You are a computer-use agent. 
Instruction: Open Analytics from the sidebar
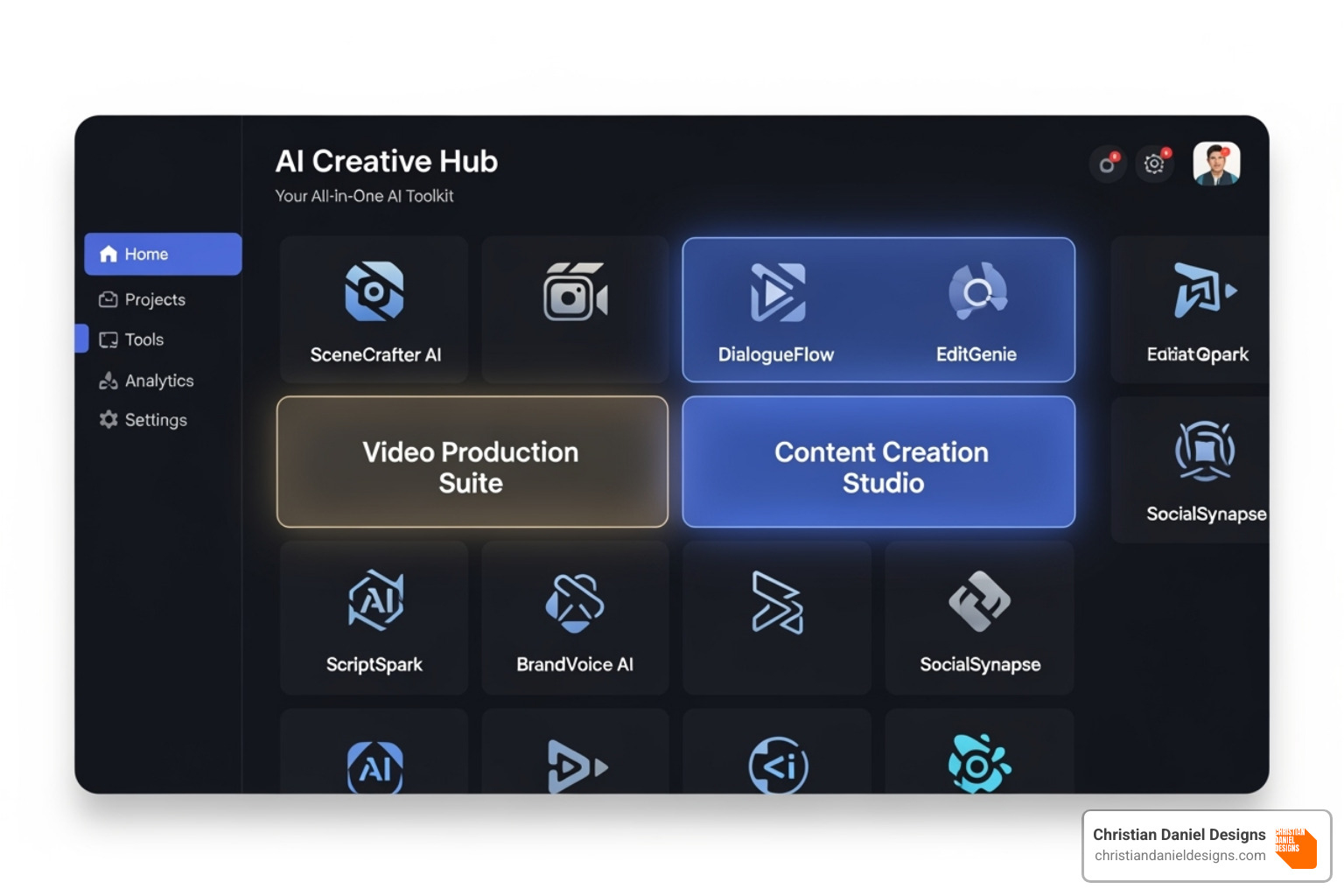[x=158, y=381]
